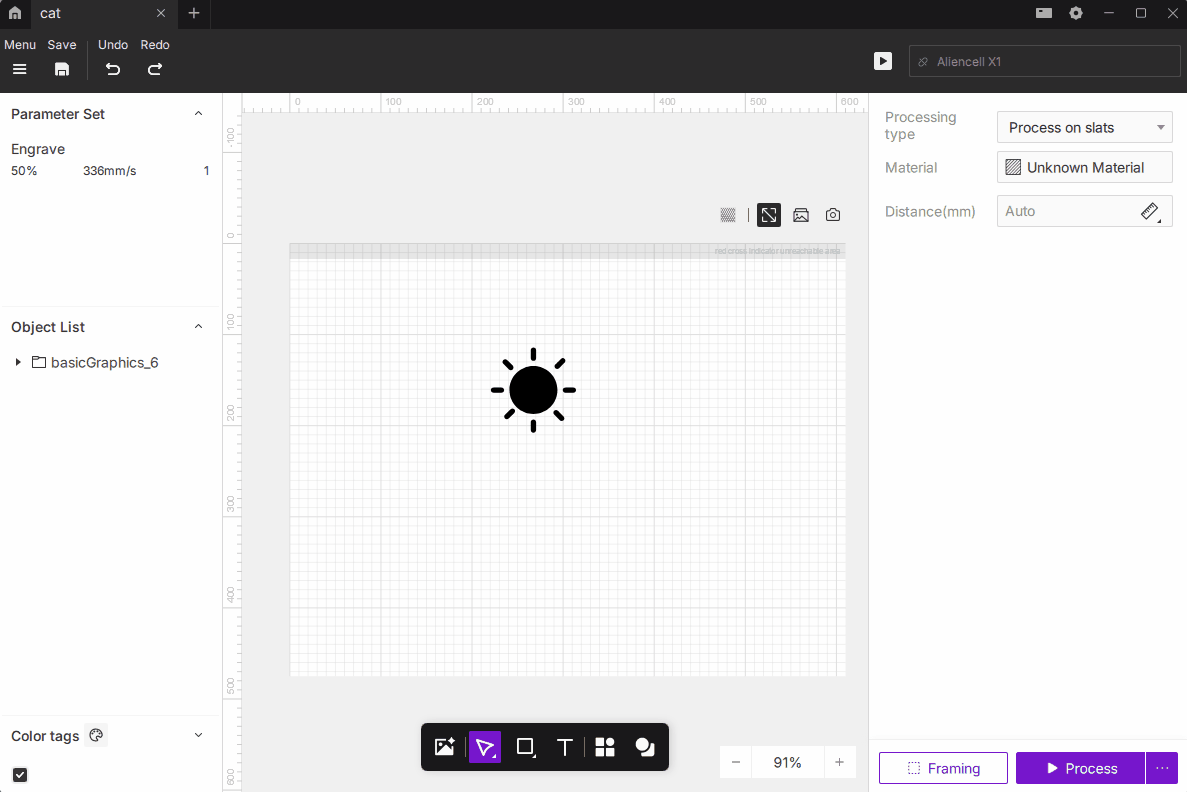
Task: Click the distance measure ruler icon
Action: point(1150,211)
